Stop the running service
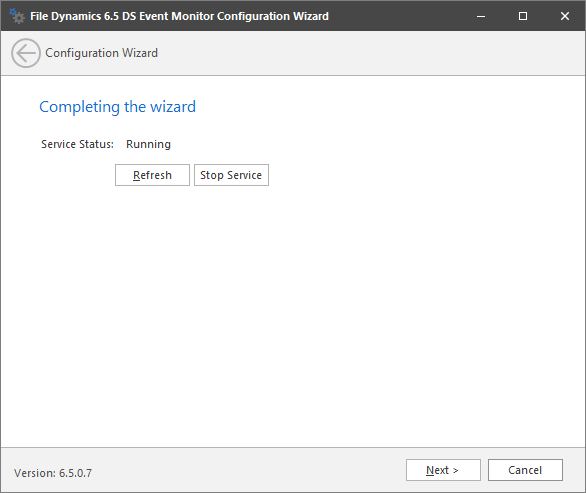Screen dimensions: 586x493 click(x=231, y=175)
